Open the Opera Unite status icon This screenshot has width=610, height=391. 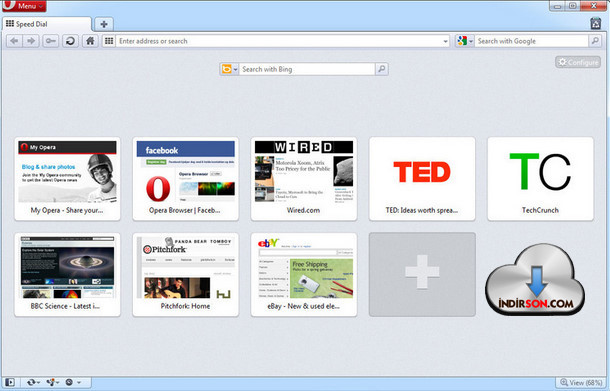[x=53, y=382]
